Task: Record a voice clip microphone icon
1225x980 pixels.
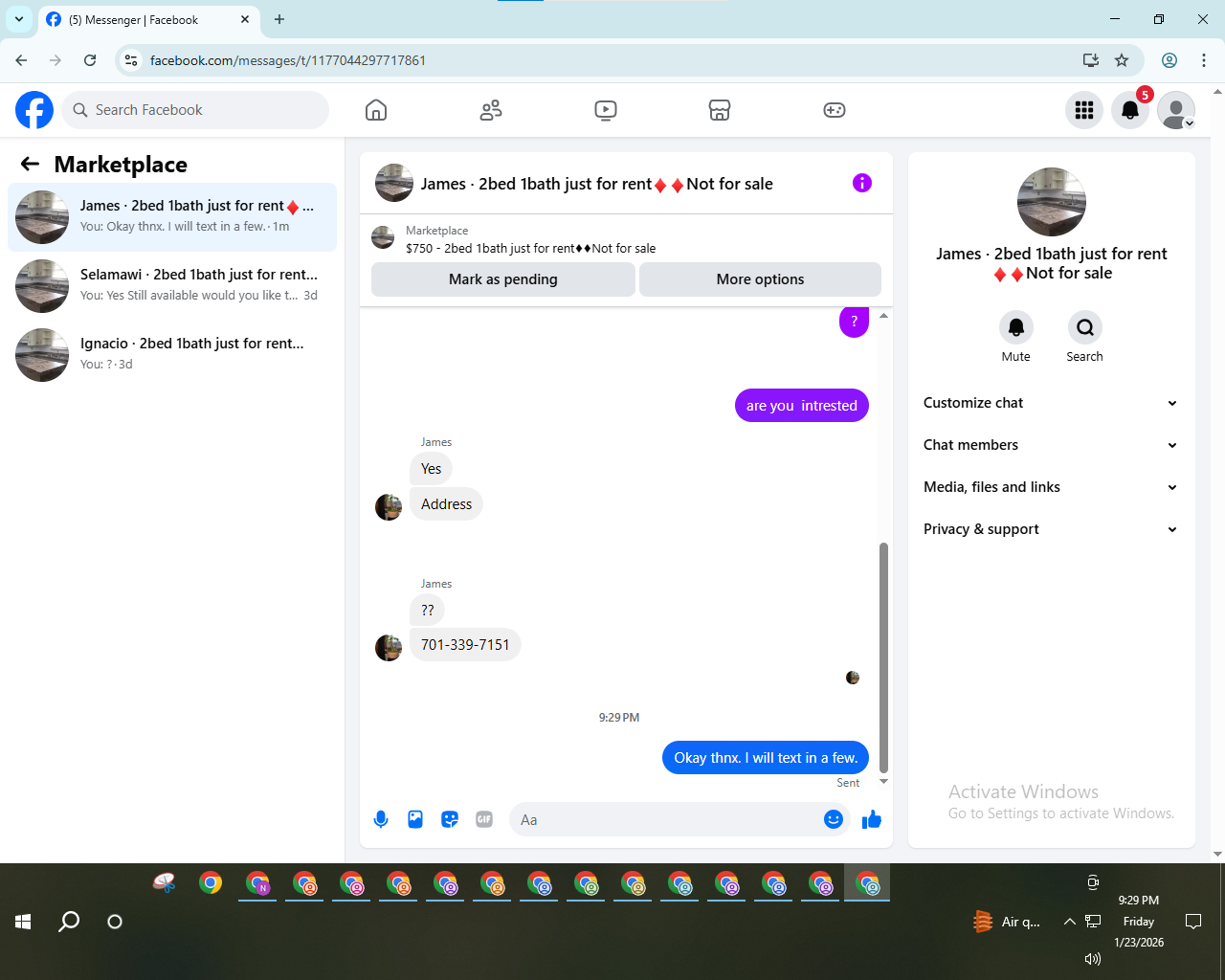Action: coord(381,819)
